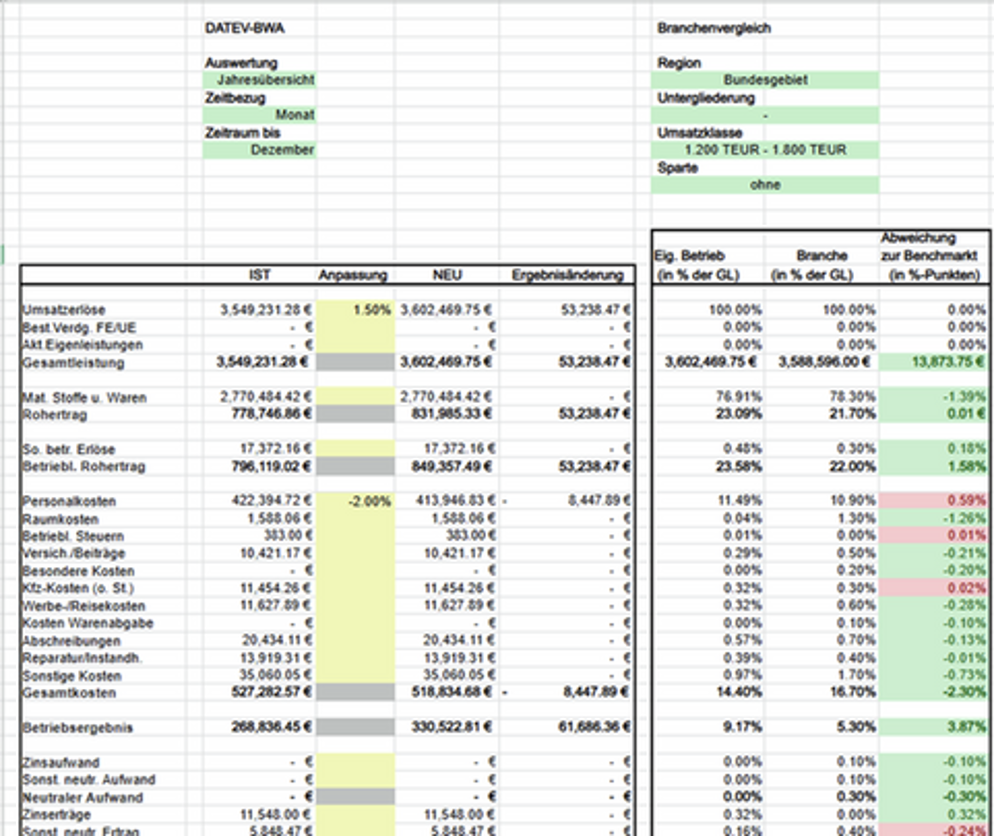Select the DATEV-BWA heading cell
Image resolution: width=994 pixels, height=836 pixels.
pos(244,28)
